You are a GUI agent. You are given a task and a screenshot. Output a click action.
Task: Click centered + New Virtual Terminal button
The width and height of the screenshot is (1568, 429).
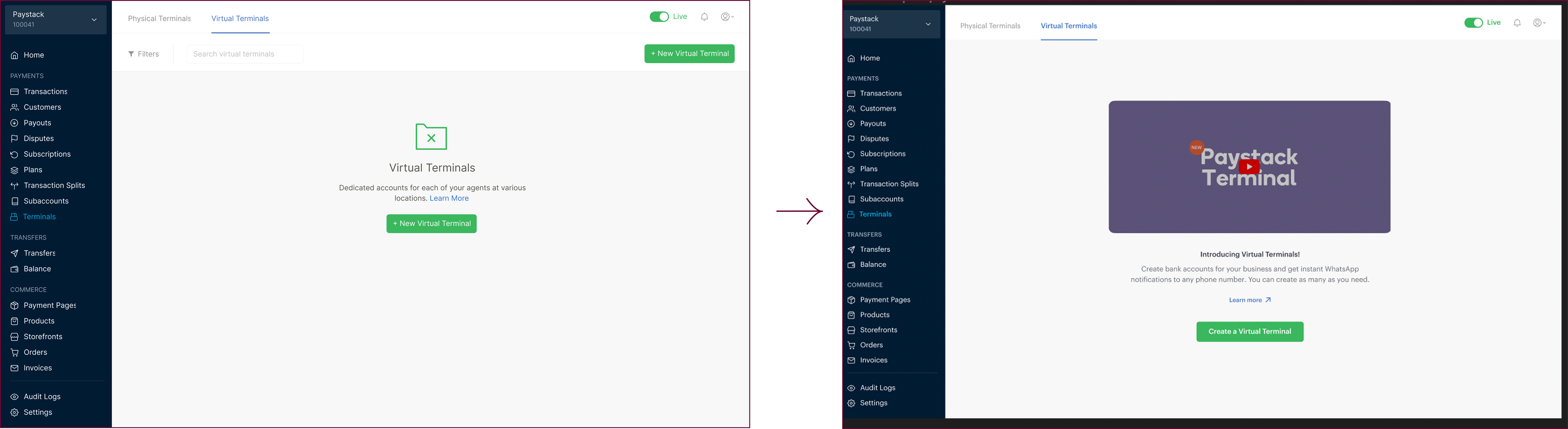pyautogui.click(x=431, y=224)
